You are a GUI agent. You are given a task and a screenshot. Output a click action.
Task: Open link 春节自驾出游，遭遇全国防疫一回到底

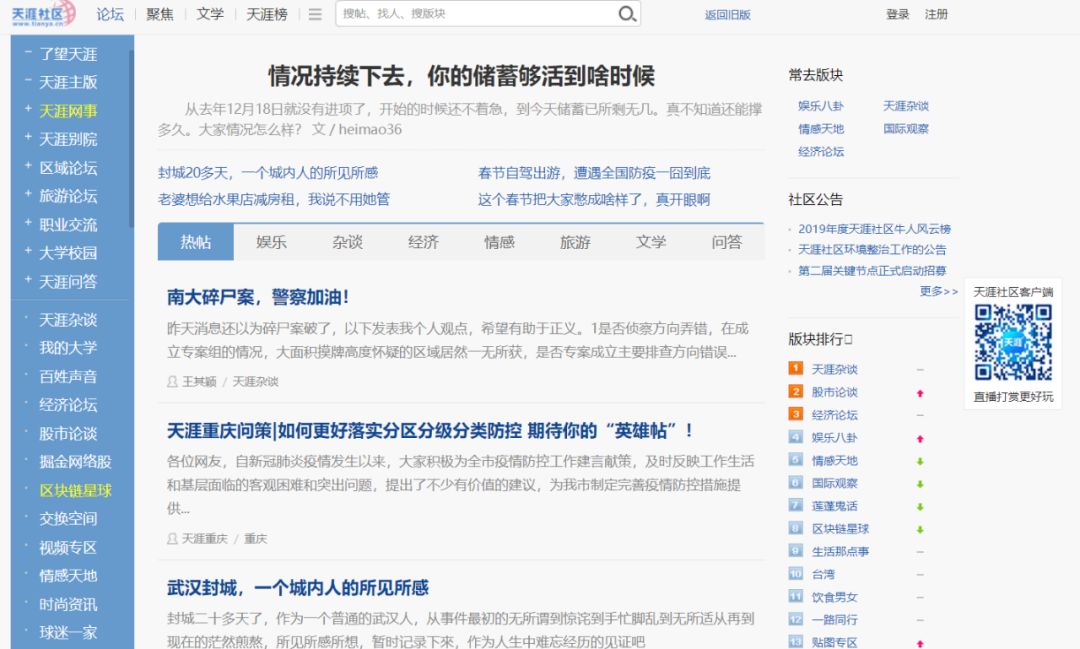pos(594,173)
